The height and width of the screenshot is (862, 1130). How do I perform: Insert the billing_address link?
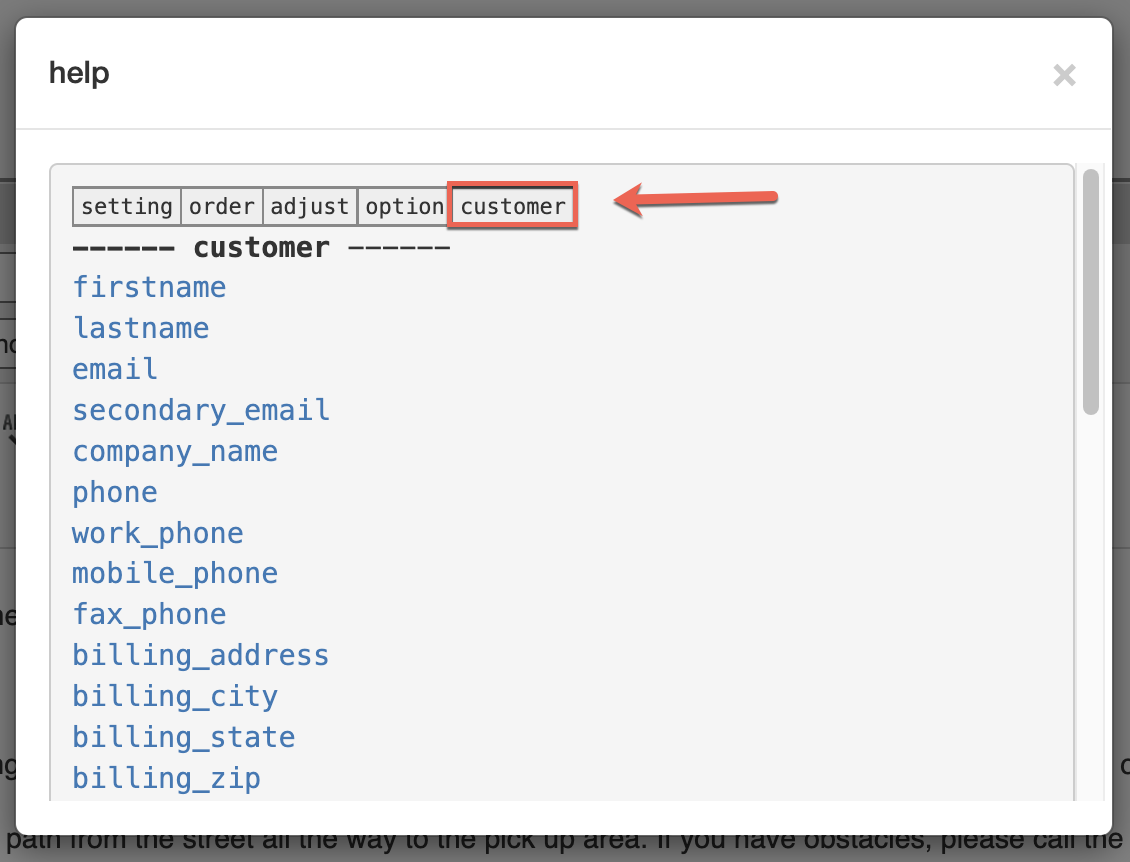pos(201,656)
